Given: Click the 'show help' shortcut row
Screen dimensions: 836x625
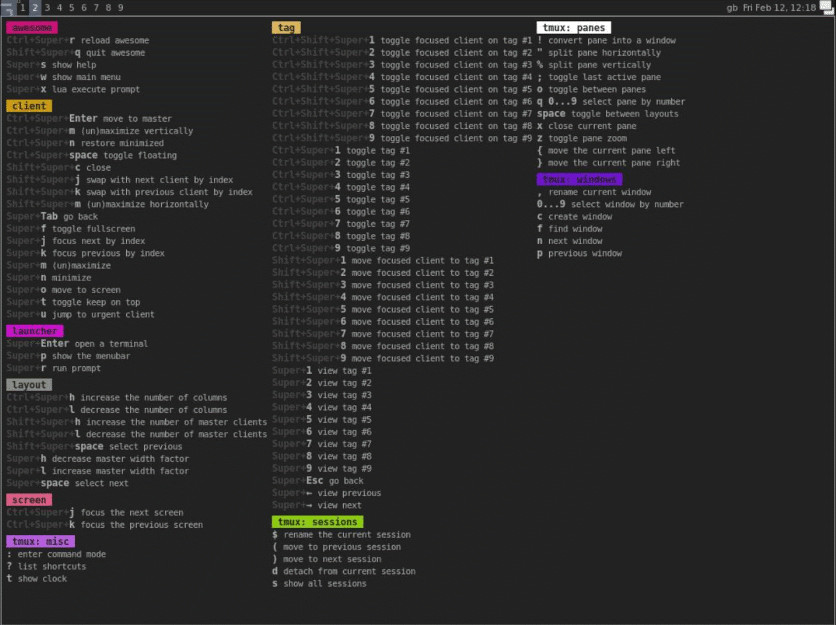Looking at the screenshot, I should tap(51, 65).
